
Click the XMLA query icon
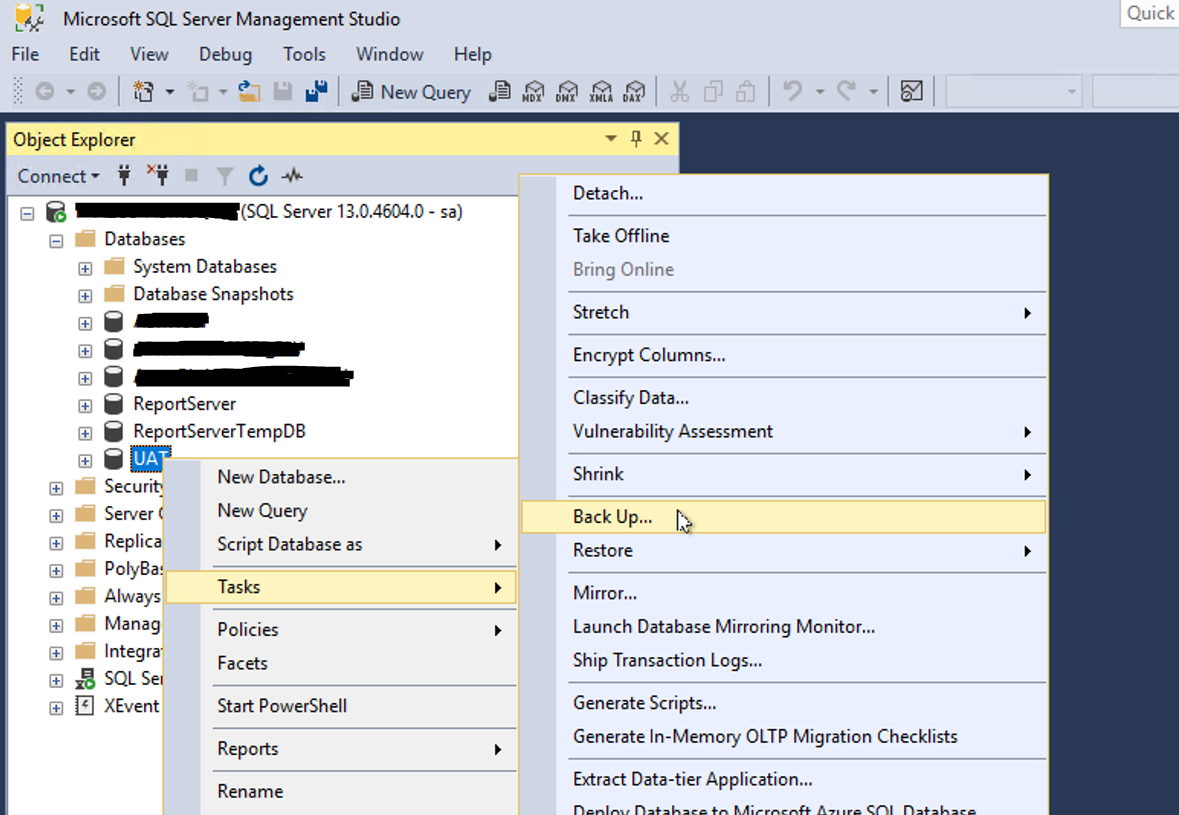[x=601, y=92]
